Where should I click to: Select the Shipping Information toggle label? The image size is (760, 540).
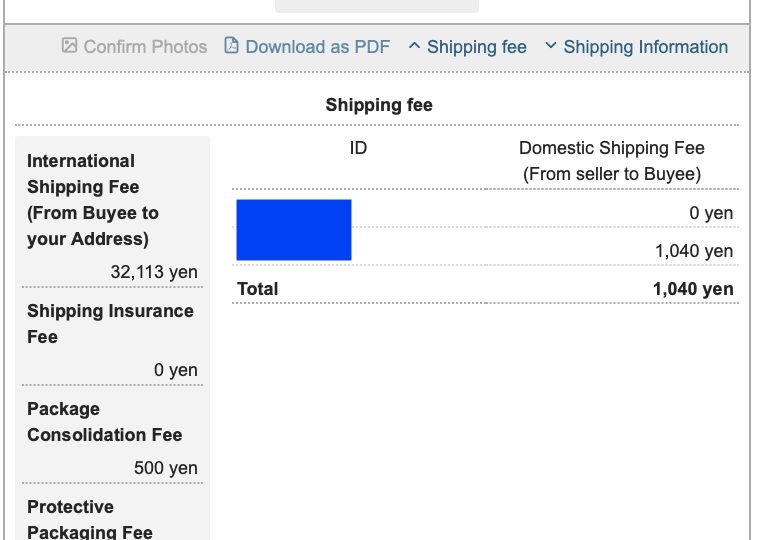pos(645,47)
